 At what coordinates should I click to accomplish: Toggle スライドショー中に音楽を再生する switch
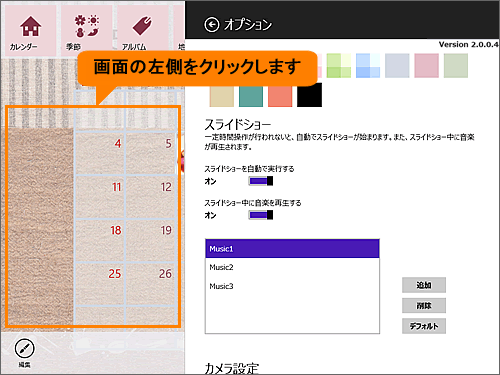[x=261, y=215]
